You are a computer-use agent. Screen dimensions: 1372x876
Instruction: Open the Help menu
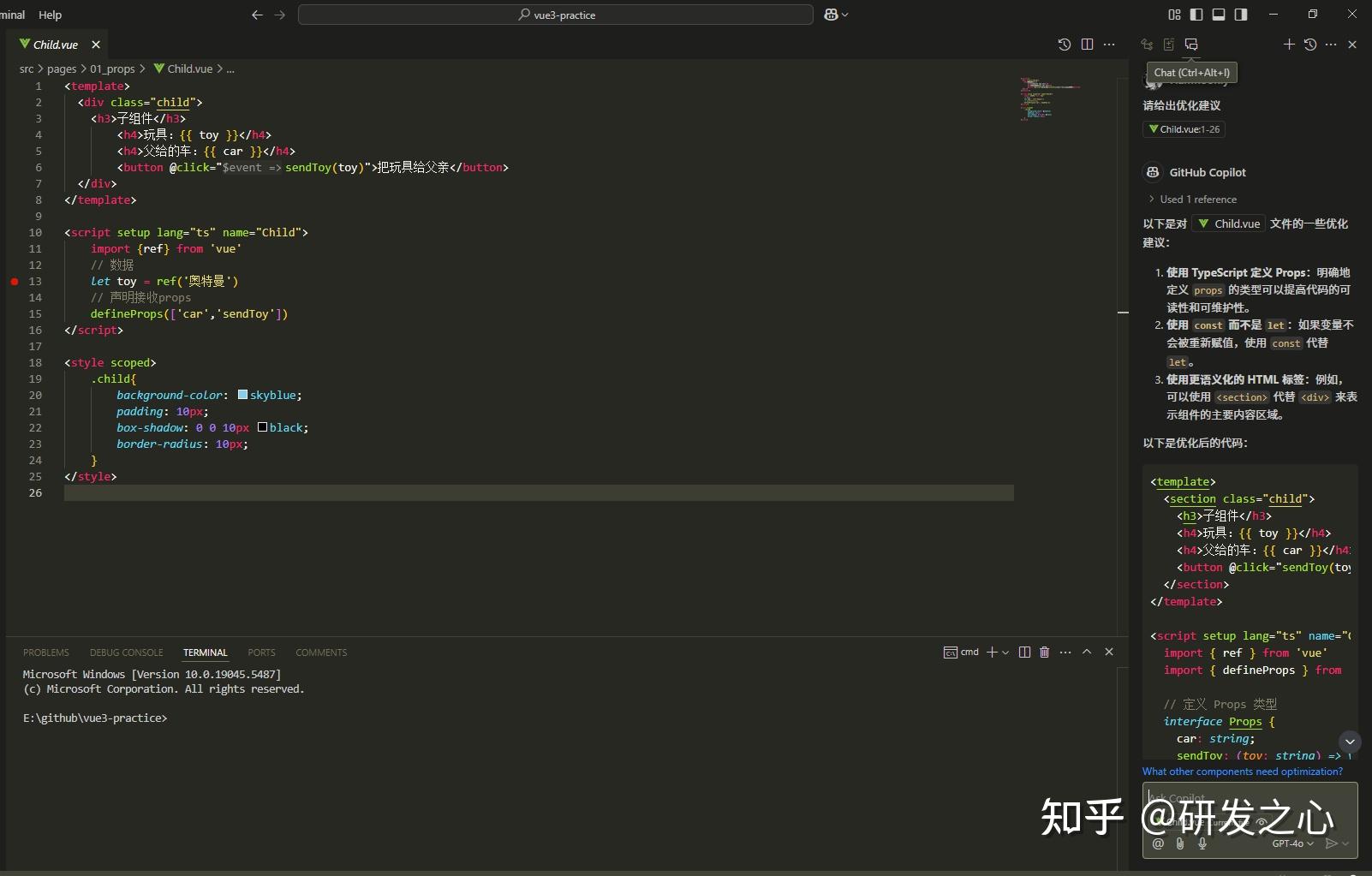[50, 15]
